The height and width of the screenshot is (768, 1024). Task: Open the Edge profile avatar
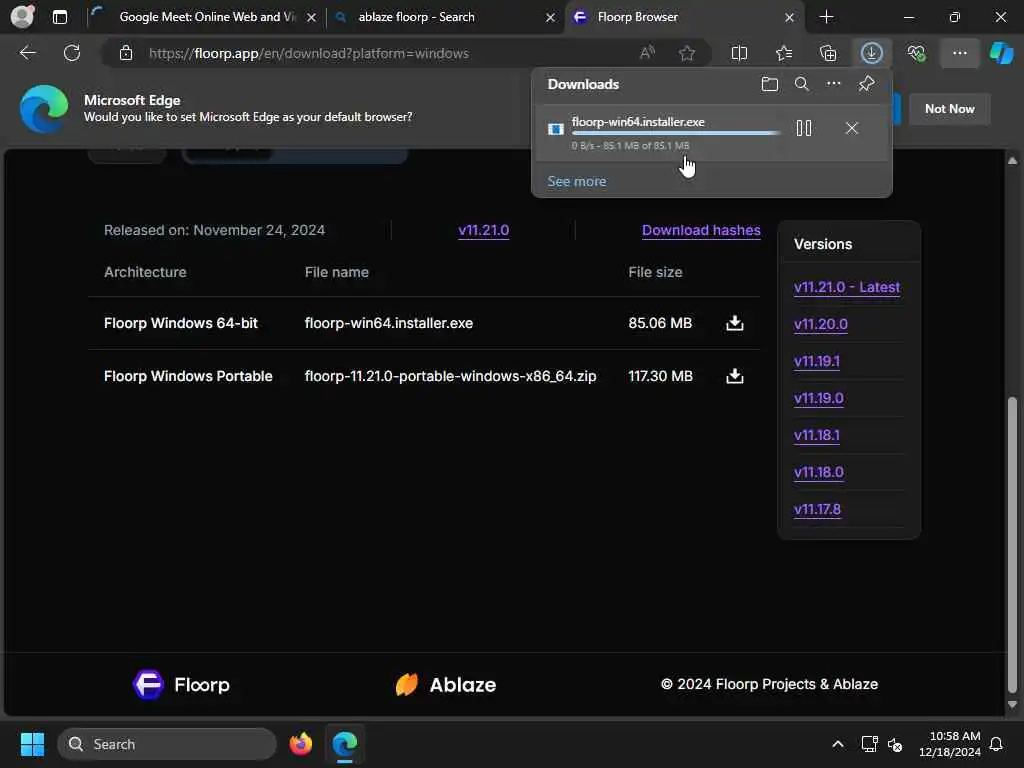pyautogui.click(x=22, y=16)
